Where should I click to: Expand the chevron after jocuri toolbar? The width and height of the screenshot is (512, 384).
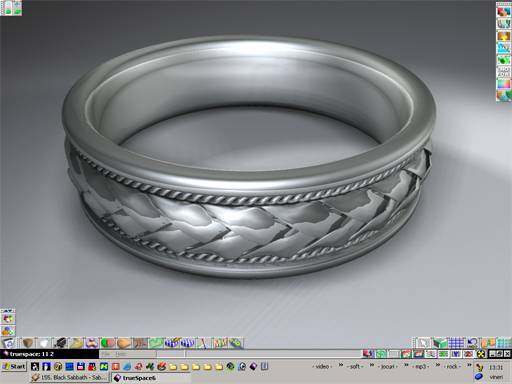click(406, 365)
